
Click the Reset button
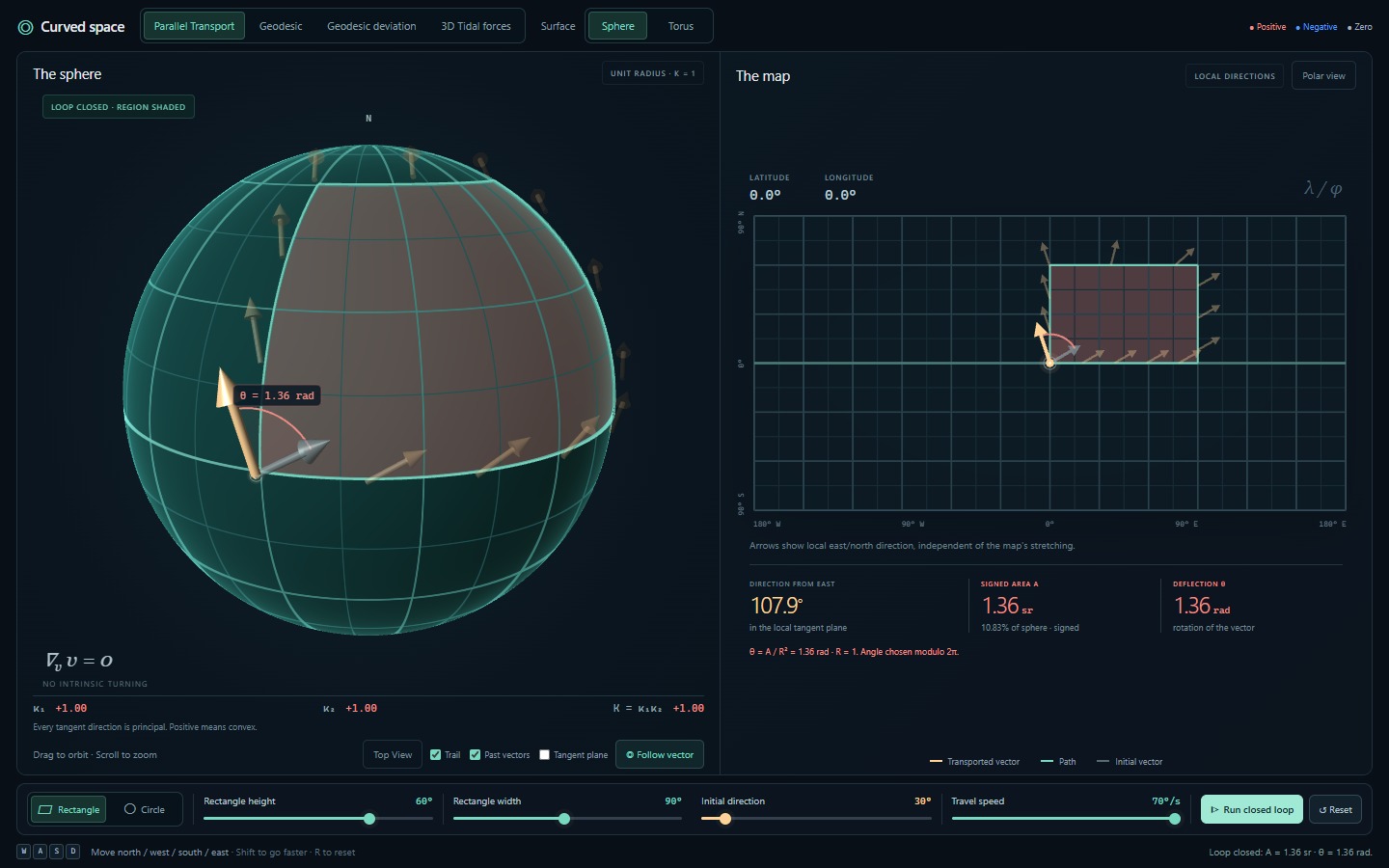coord(1335,809)
